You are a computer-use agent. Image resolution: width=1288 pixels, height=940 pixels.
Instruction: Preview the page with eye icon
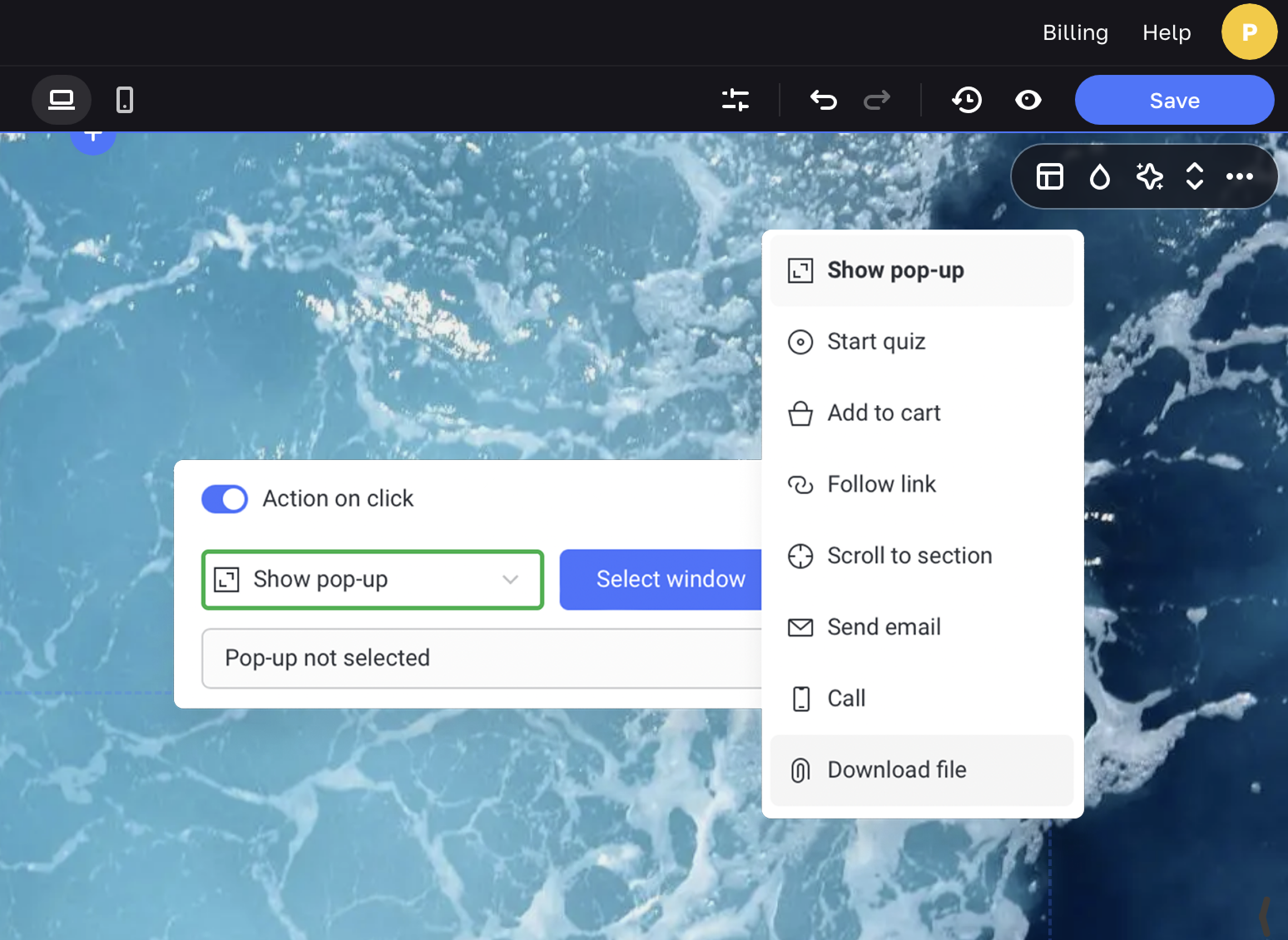pos(1028,100)
